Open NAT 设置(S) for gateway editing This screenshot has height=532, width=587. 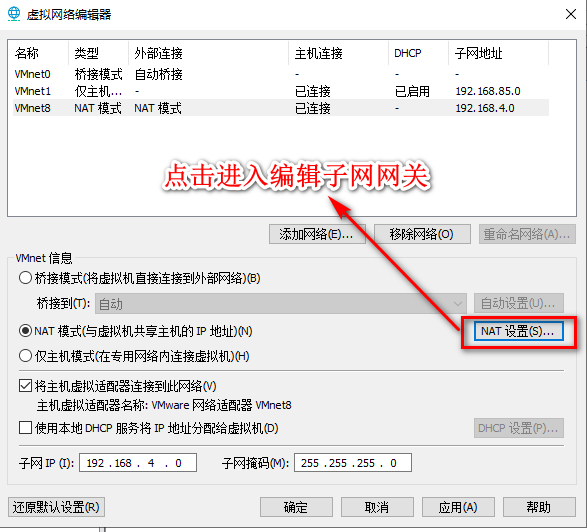point(518,331)
